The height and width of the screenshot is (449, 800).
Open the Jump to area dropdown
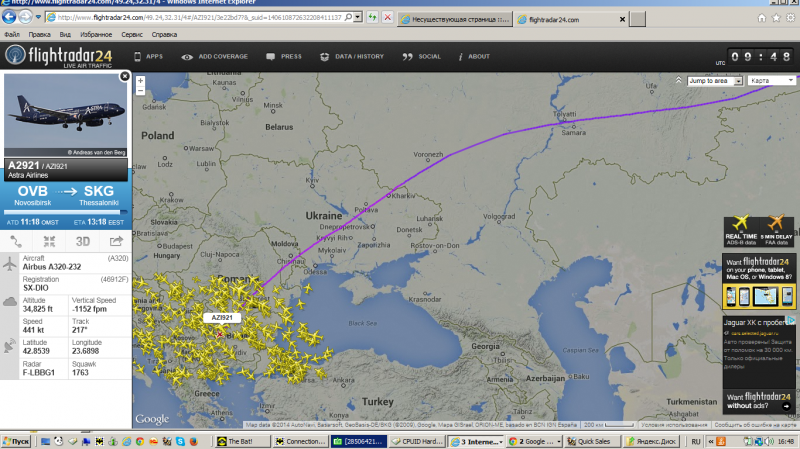(714, 81)
